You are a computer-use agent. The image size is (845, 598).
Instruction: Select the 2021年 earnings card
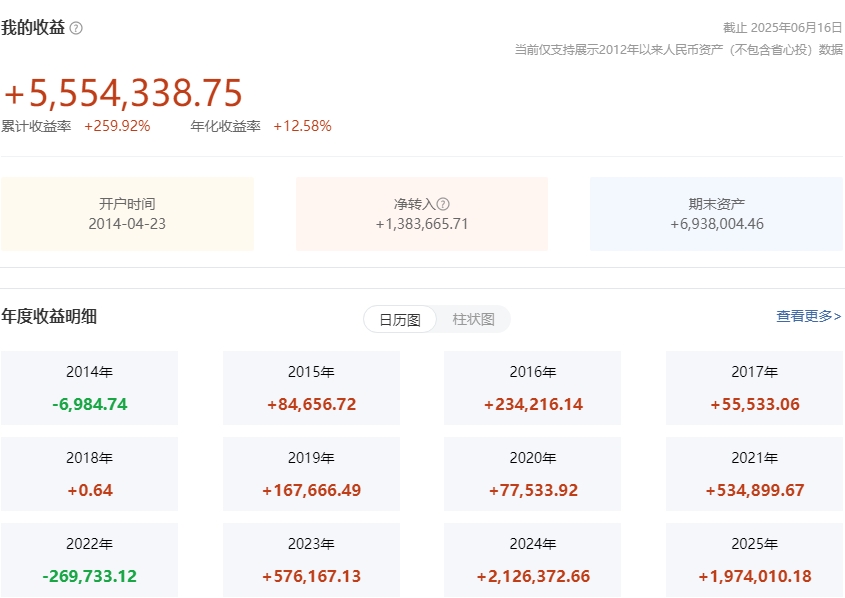click(754, 474)
